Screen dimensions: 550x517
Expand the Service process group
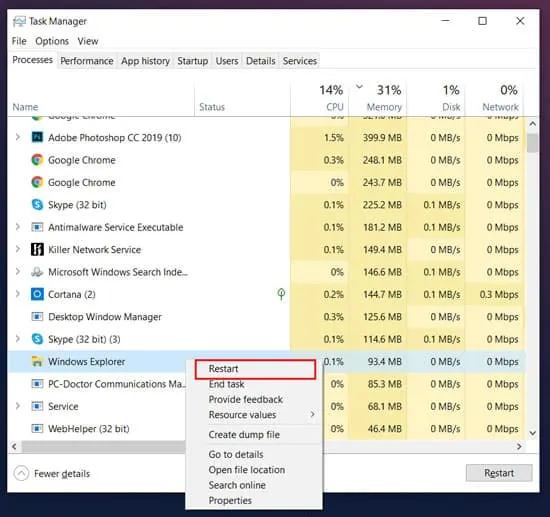(18, 406)
